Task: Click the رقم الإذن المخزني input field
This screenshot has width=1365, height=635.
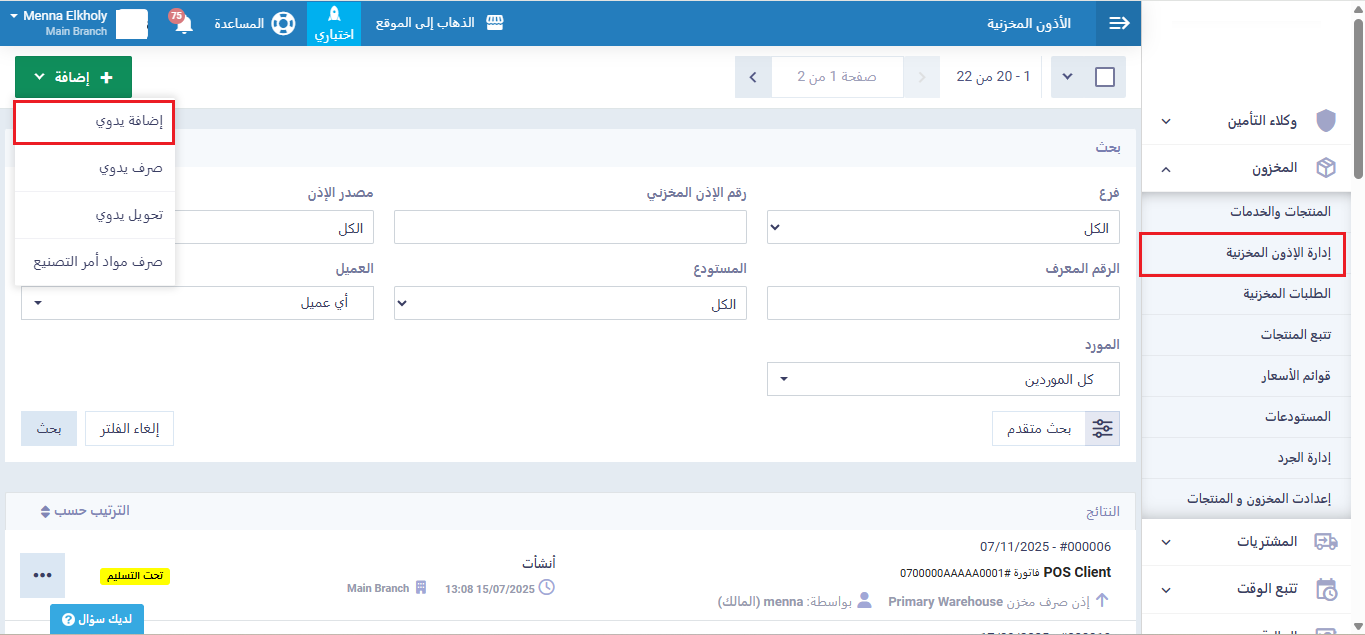Action: [570, 228]
